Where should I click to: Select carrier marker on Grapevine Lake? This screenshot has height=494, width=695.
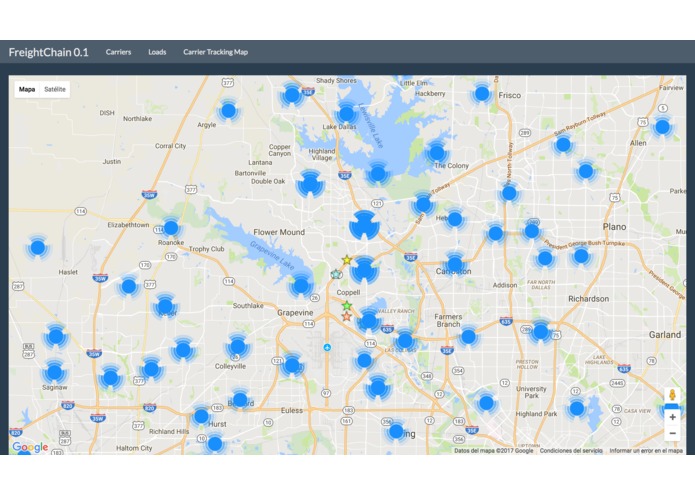coord(301,285)
